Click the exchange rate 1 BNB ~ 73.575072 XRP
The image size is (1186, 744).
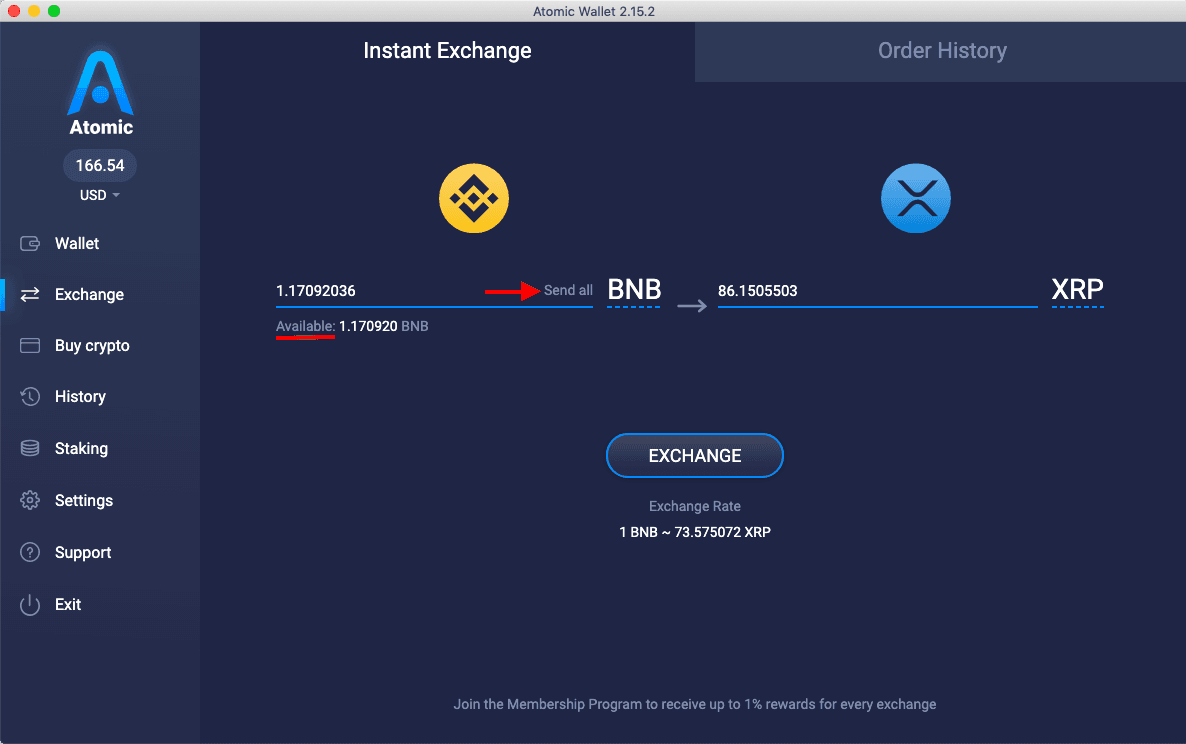(x=694, y=532)
